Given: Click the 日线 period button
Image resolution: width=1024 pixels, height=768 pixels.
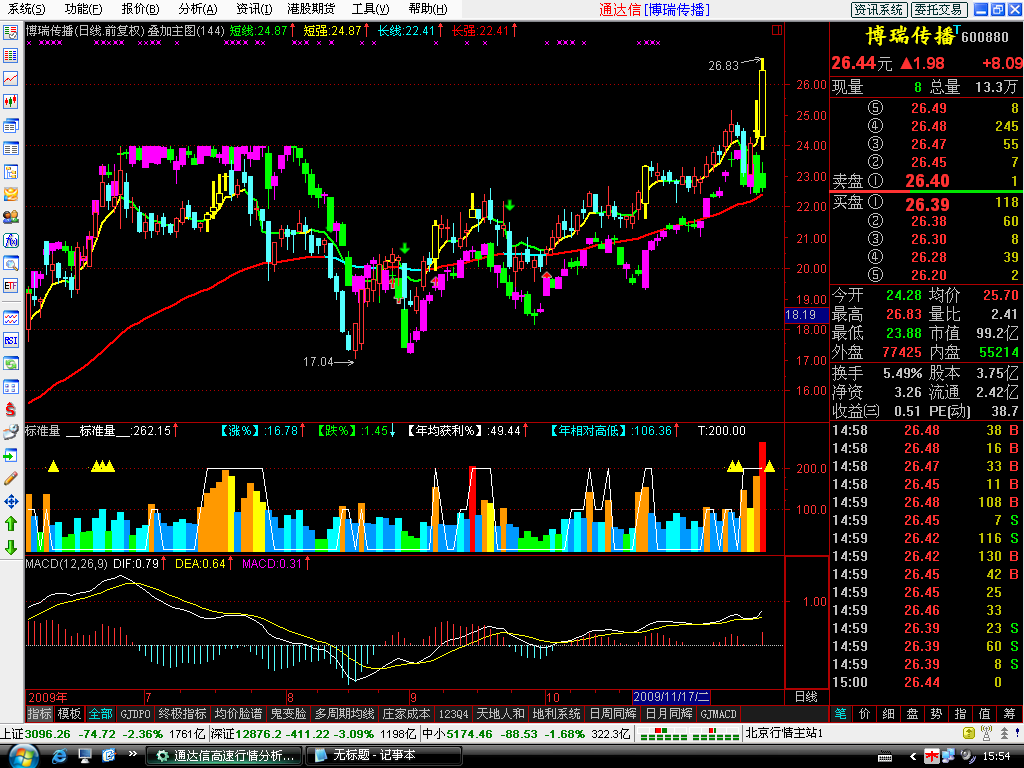Looking at the screenshot, I should tap(806, 697).
